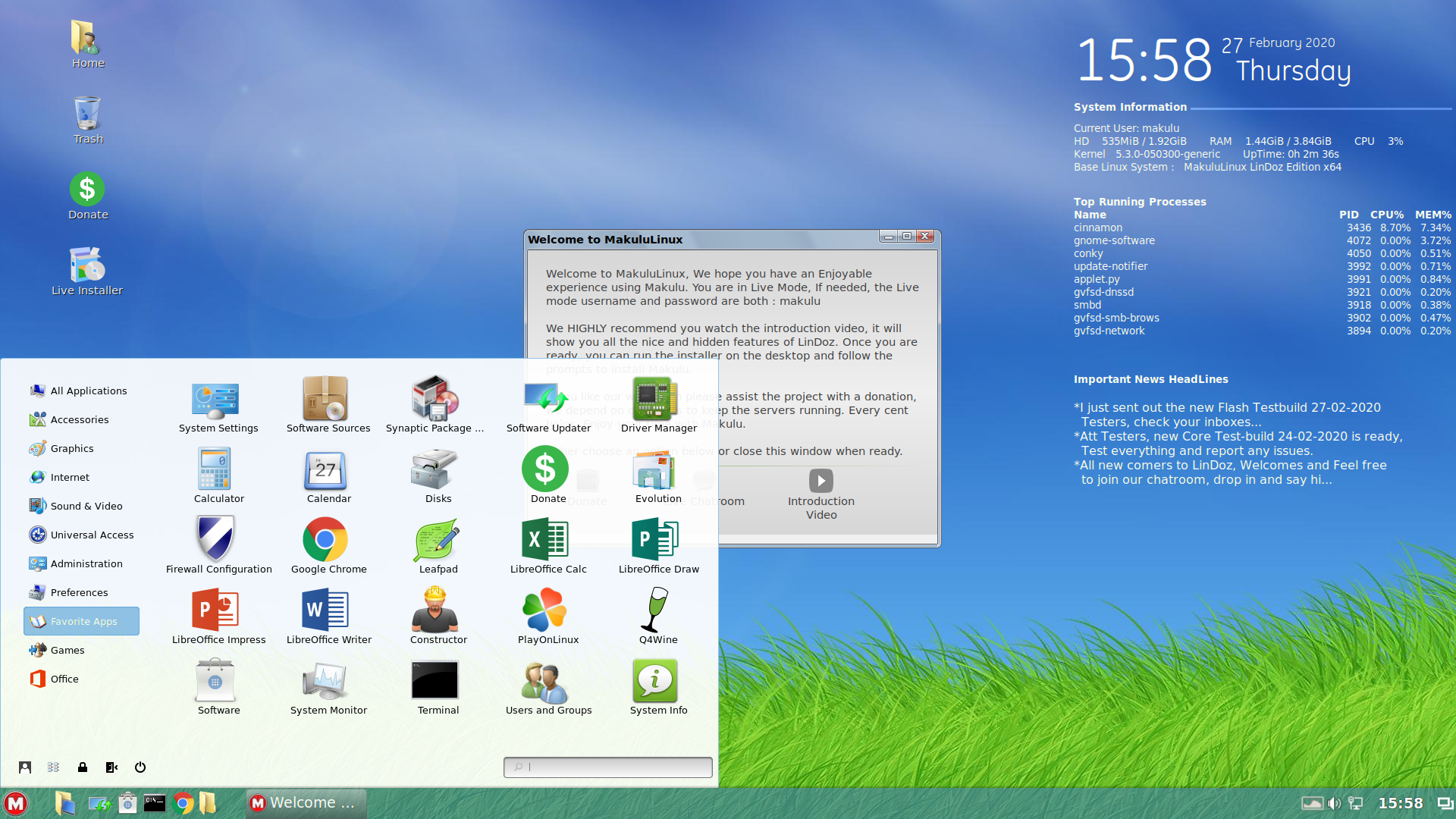Click the Makulu M start menu button
This screenshot has width=1456, height=819.
[16, 803]
